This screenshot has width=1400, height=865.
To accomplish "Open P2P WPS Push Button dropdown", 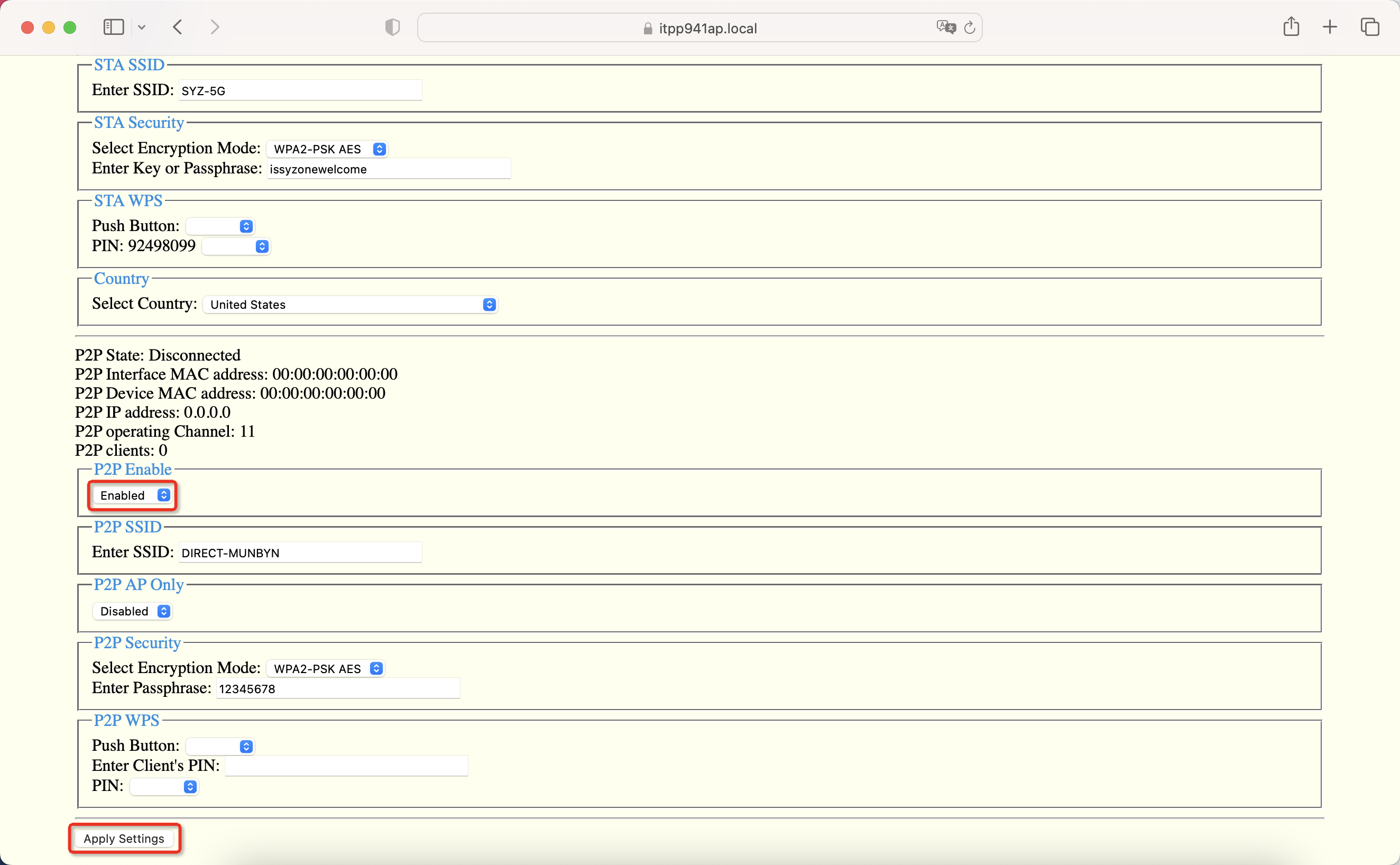I will (220, 746).
